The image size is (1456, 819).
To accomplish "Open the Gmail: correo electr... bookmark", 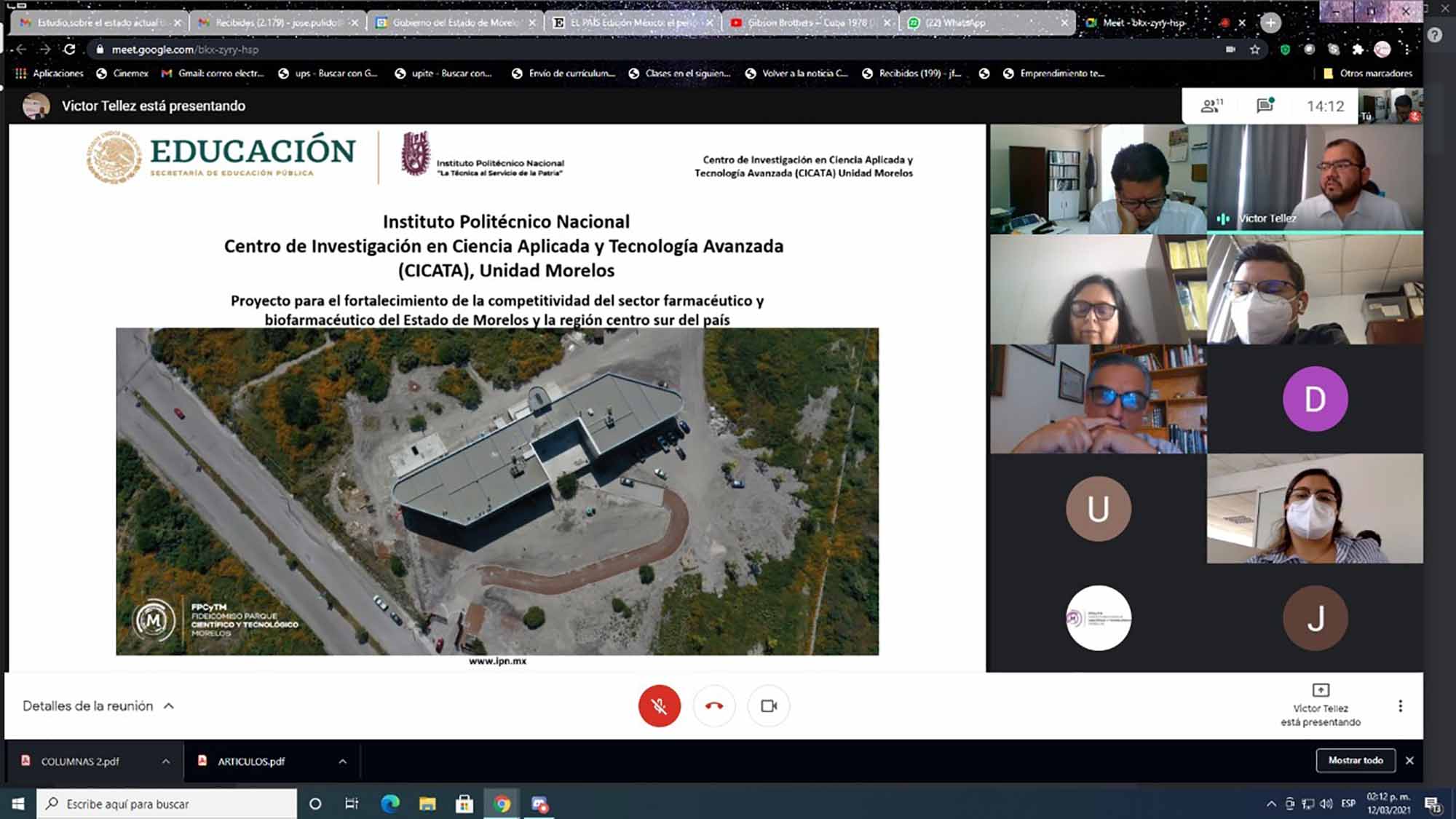I will click(213, 73).
